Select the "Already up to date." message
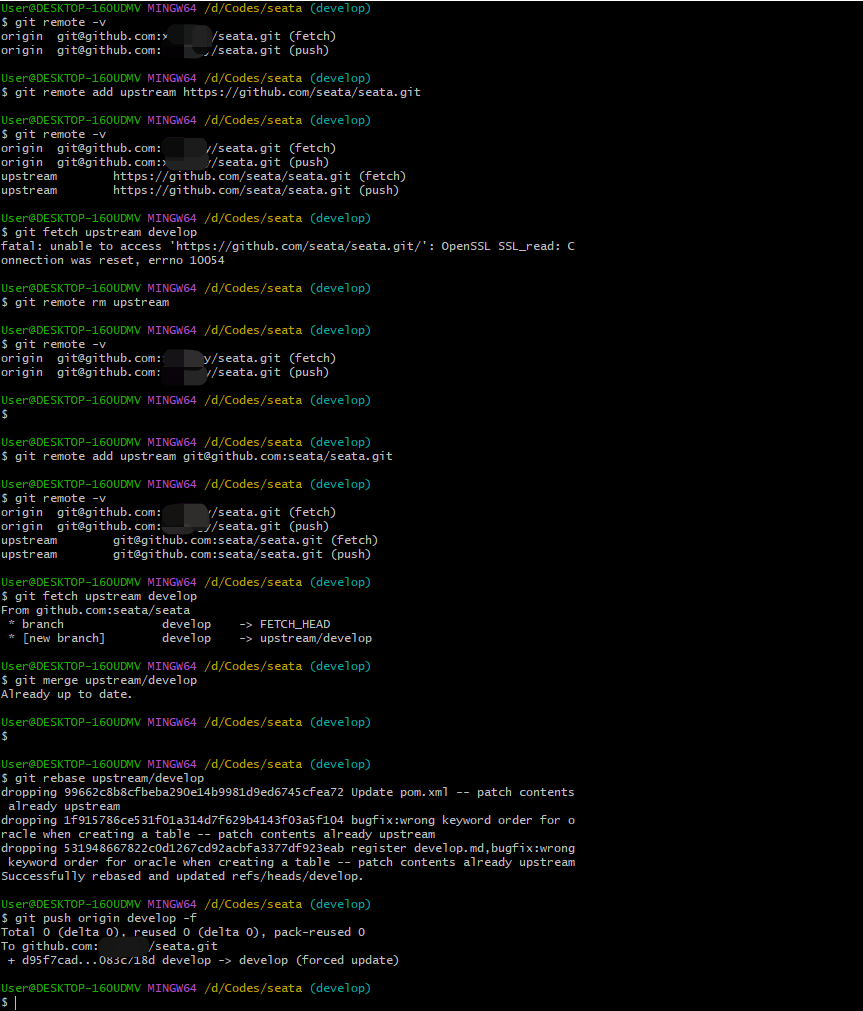Screen dimensions: 863x1011 pyautogui.click(x=70, y=693)
